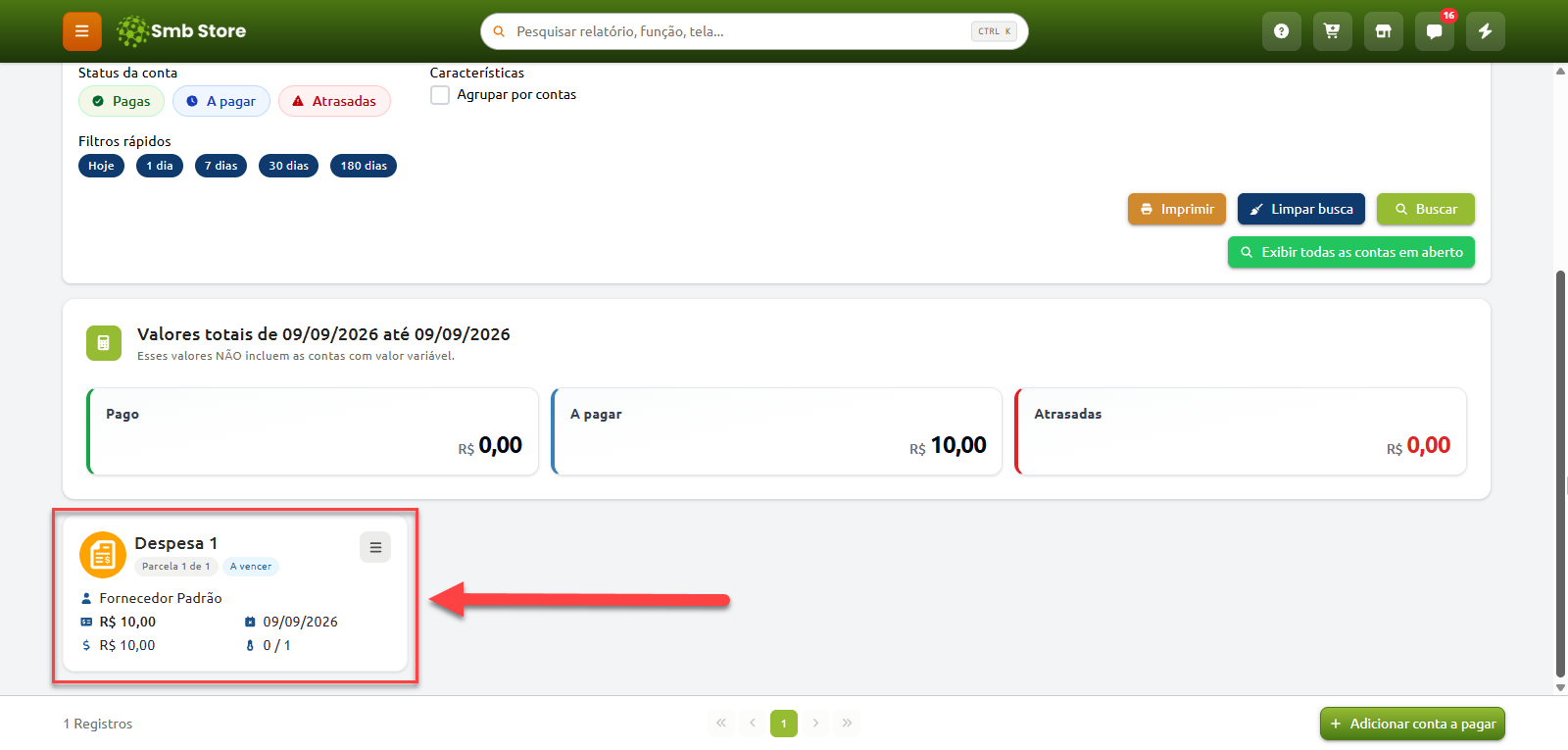The width and height of the screenshot is (1568, 750).
Task: Toggle the A pagar status filter
Action: tap(221, 101)
